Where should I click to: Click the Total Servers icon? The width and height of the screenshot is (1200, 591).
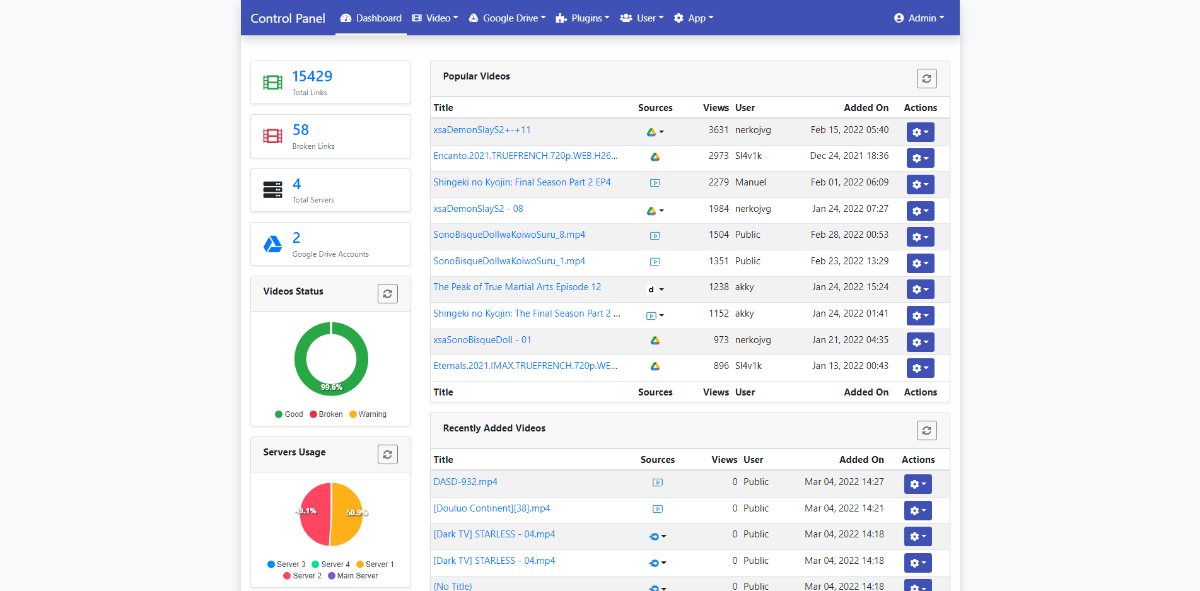pyautogui.click(x=272, y=190)
